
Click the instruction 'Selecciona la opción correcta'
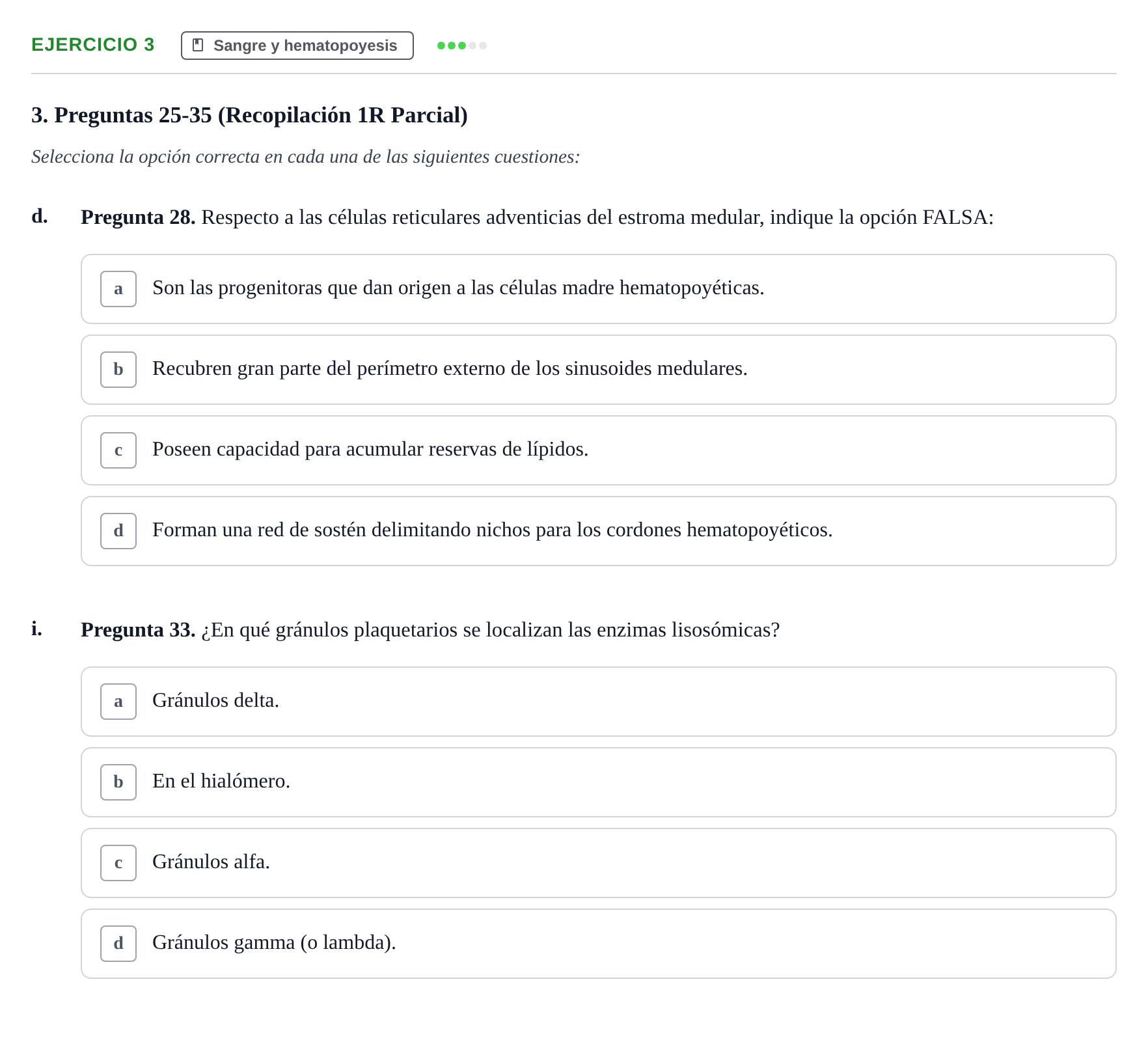pos(305,157)
